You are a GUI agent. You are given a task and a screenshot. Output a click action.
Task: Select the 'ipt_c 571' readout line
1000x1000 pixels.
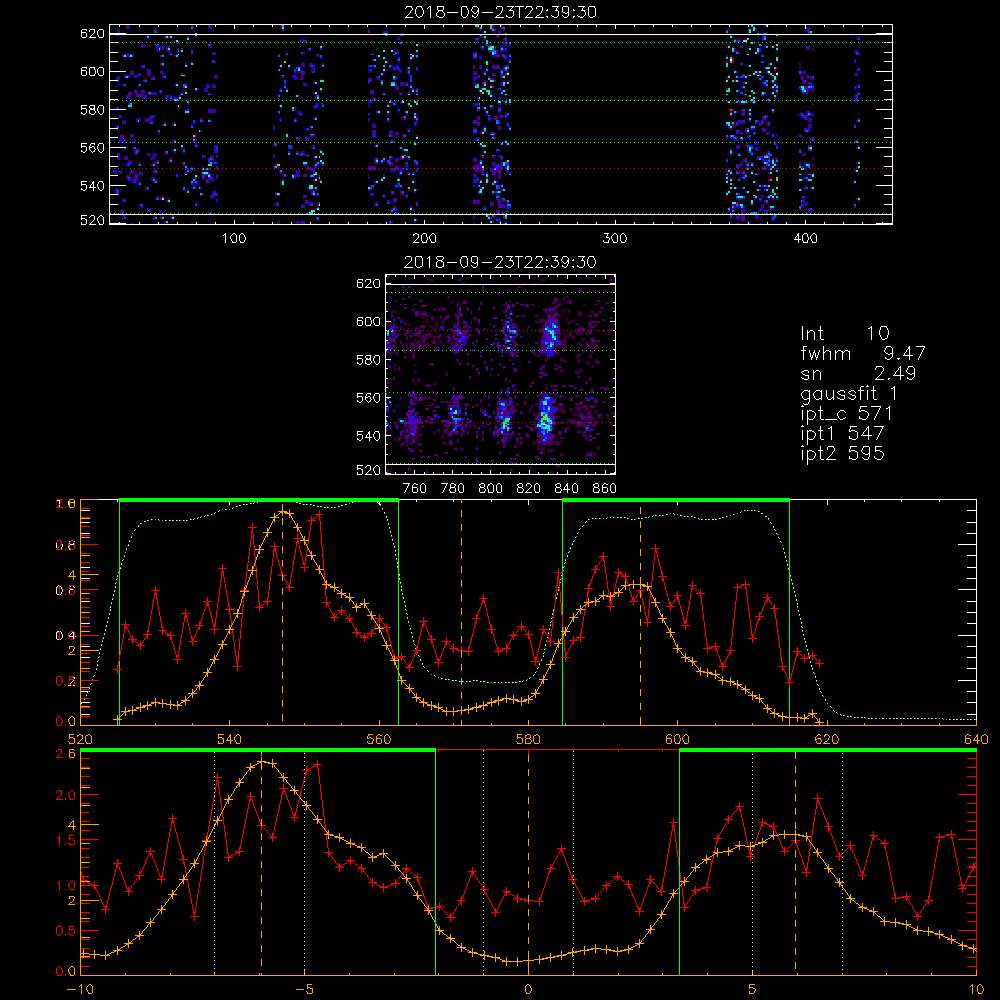pyautogui.click(x=846, y=414)
